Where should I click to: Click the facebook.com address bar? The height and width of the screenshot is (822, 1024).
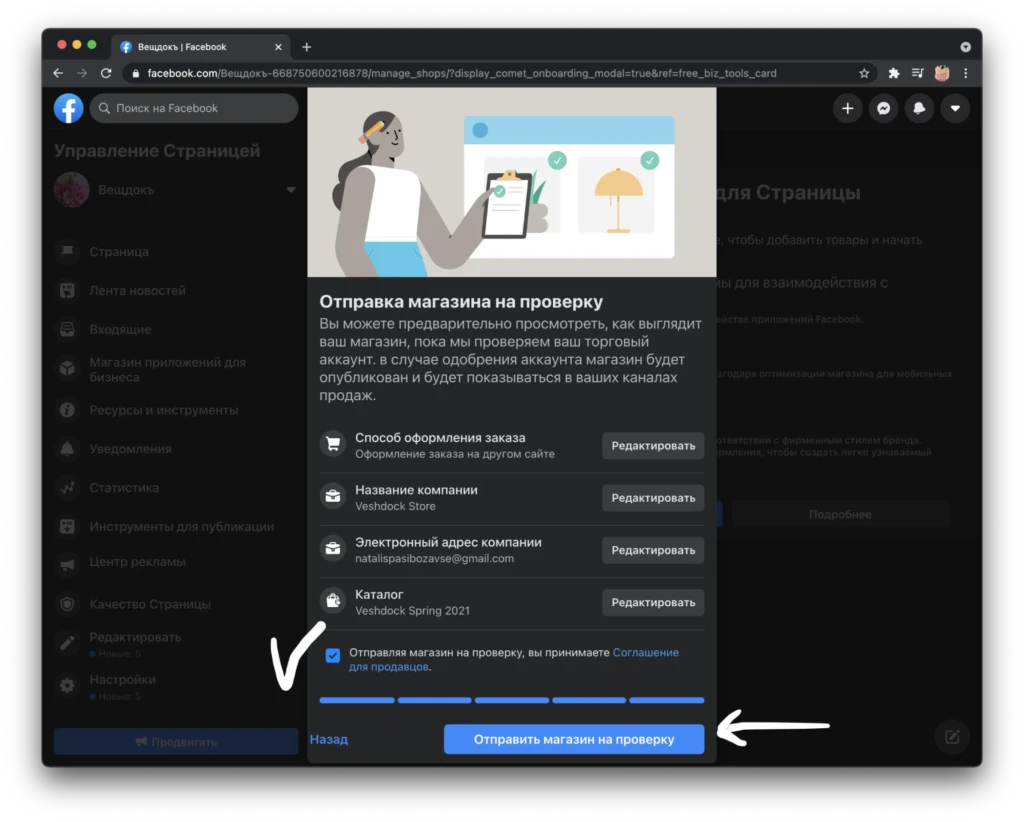500,73
